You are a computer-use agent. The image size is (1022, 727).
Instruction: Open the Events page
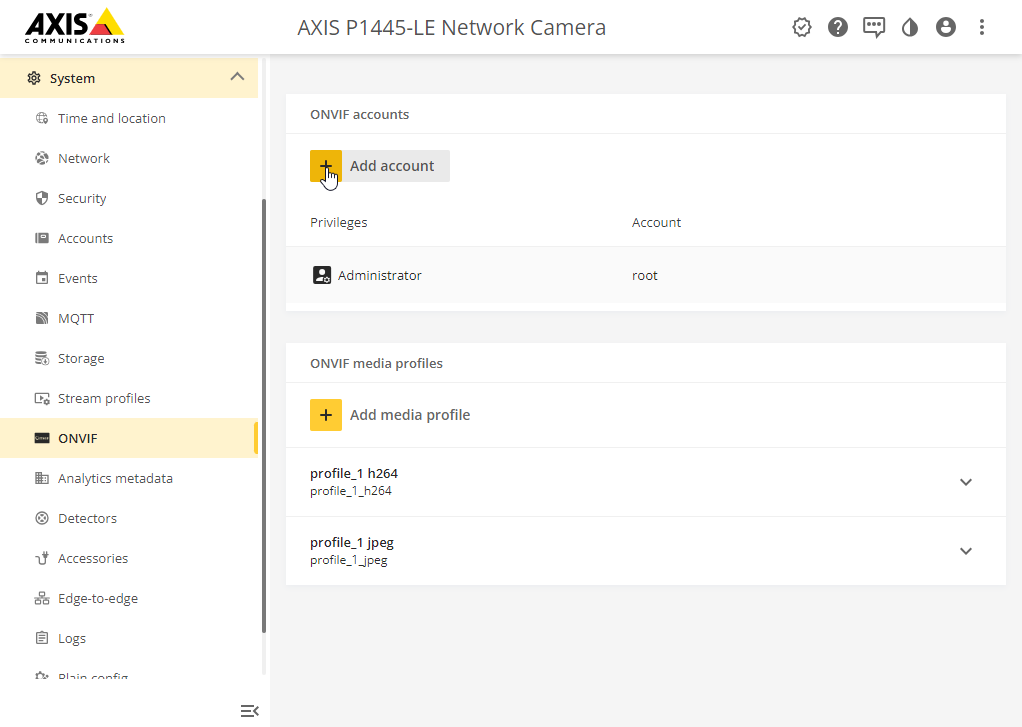coord(78,278)
